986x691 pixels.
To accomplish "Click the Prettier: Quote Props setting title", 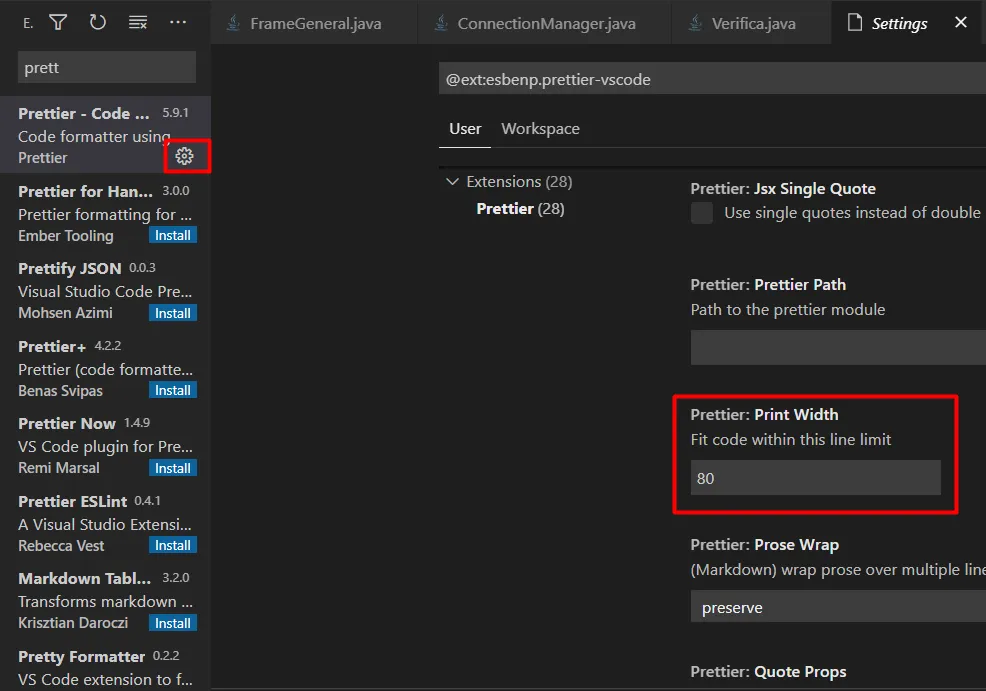I will pos(768,672).
